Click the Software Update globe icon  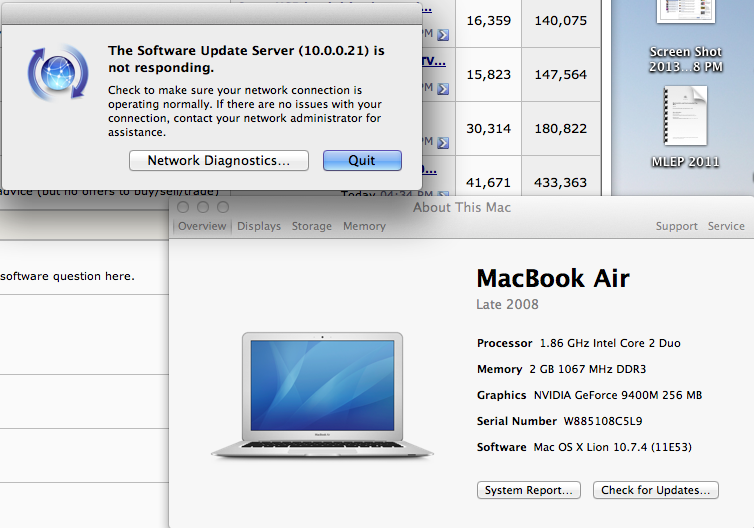(x=58, y=73)
